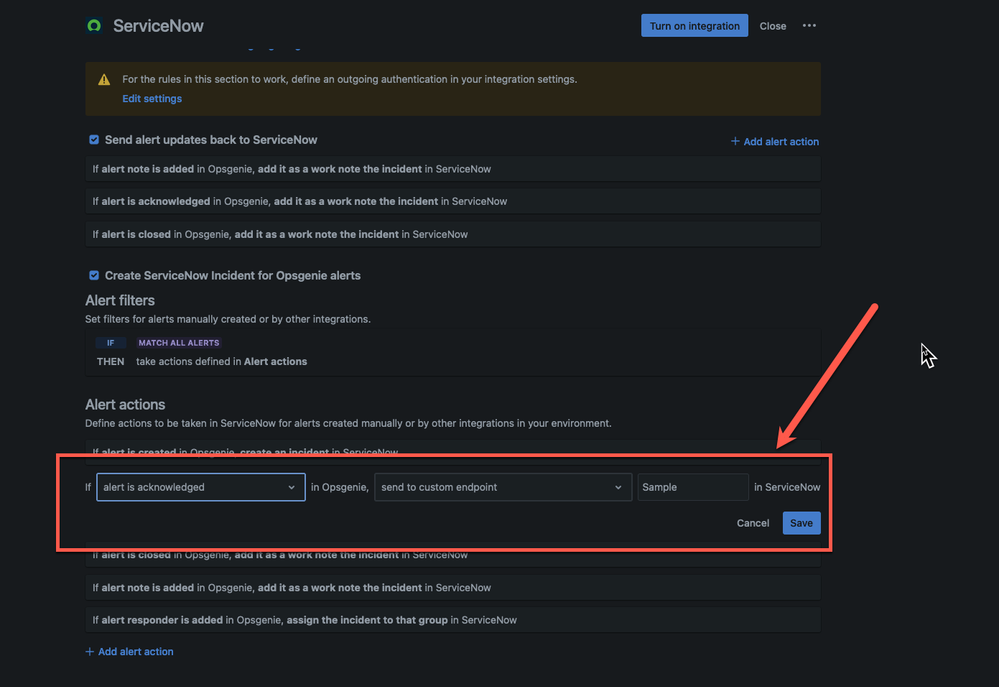This screenshot has width=999, height=687.
Task: Click the Alert actions heading
Action: pos(125,405)
